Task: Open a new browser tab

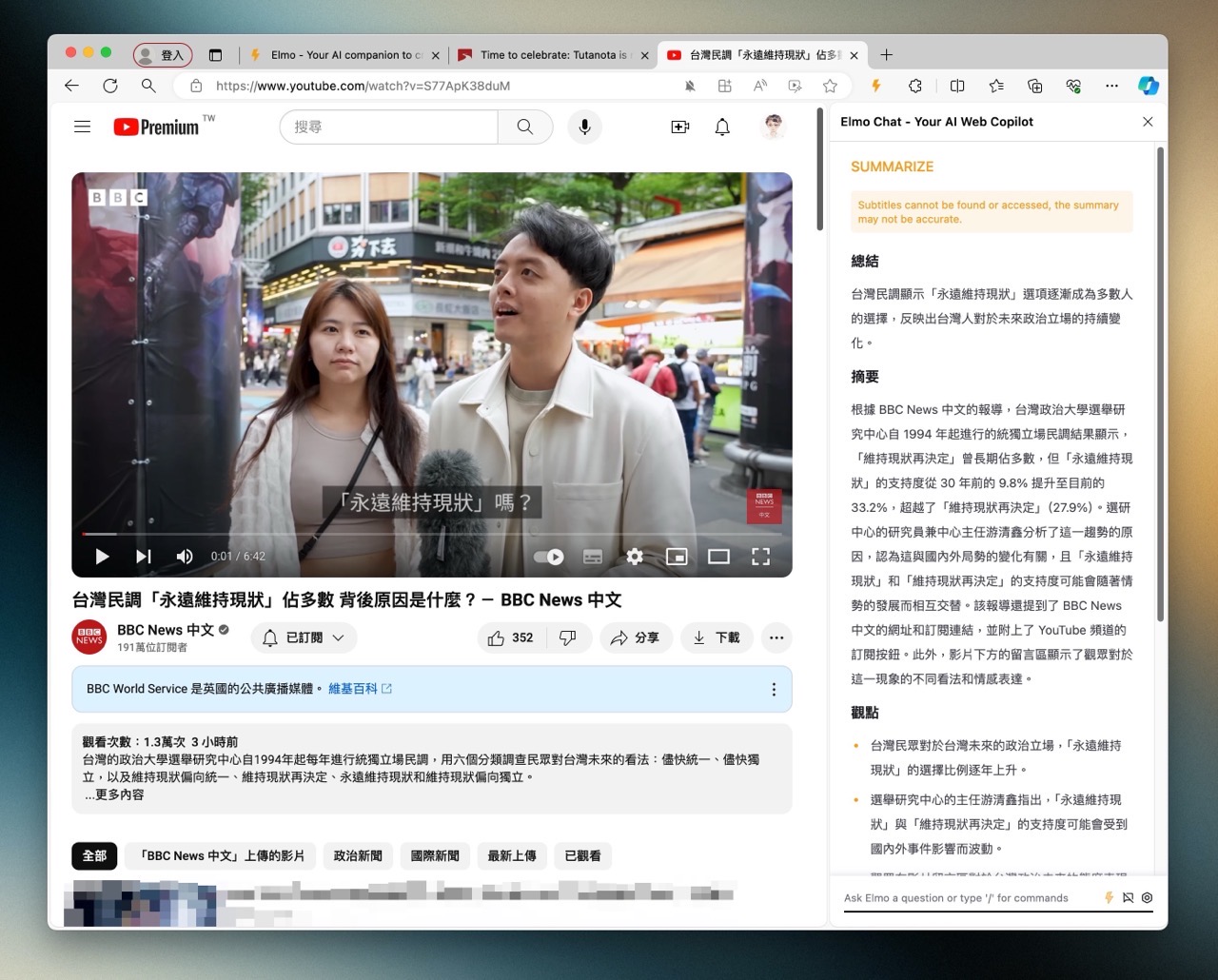Action: coord(887,55)
